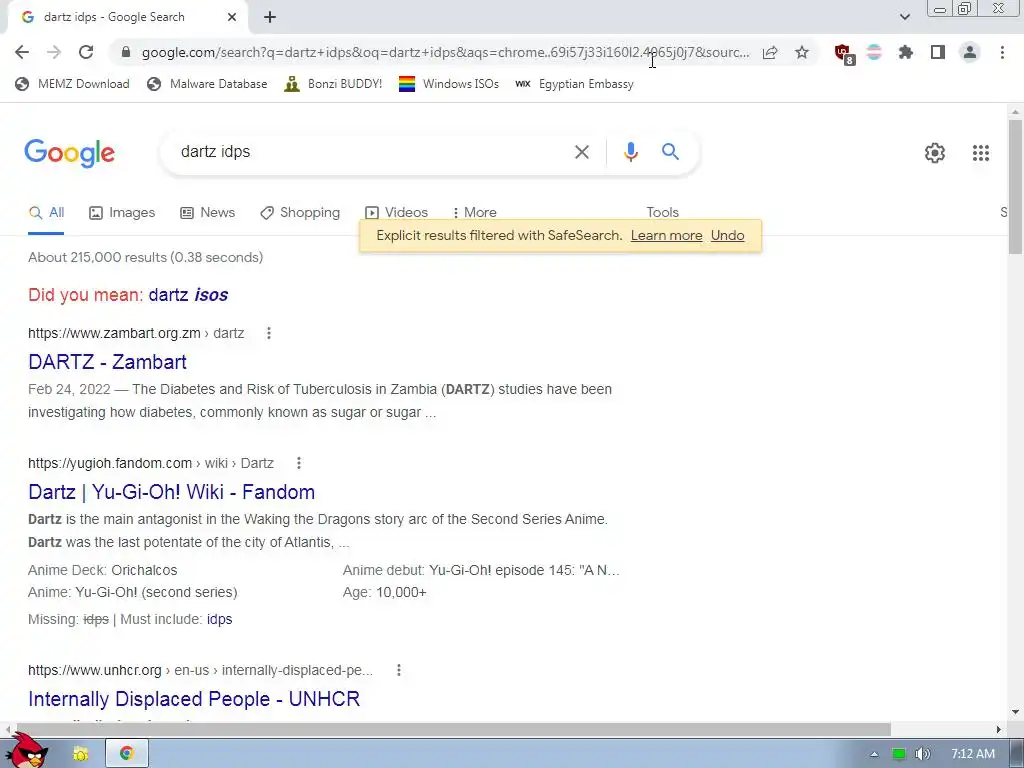Open options for UNHCR result
Screen dimensions: 1024x768
[398, 670]
